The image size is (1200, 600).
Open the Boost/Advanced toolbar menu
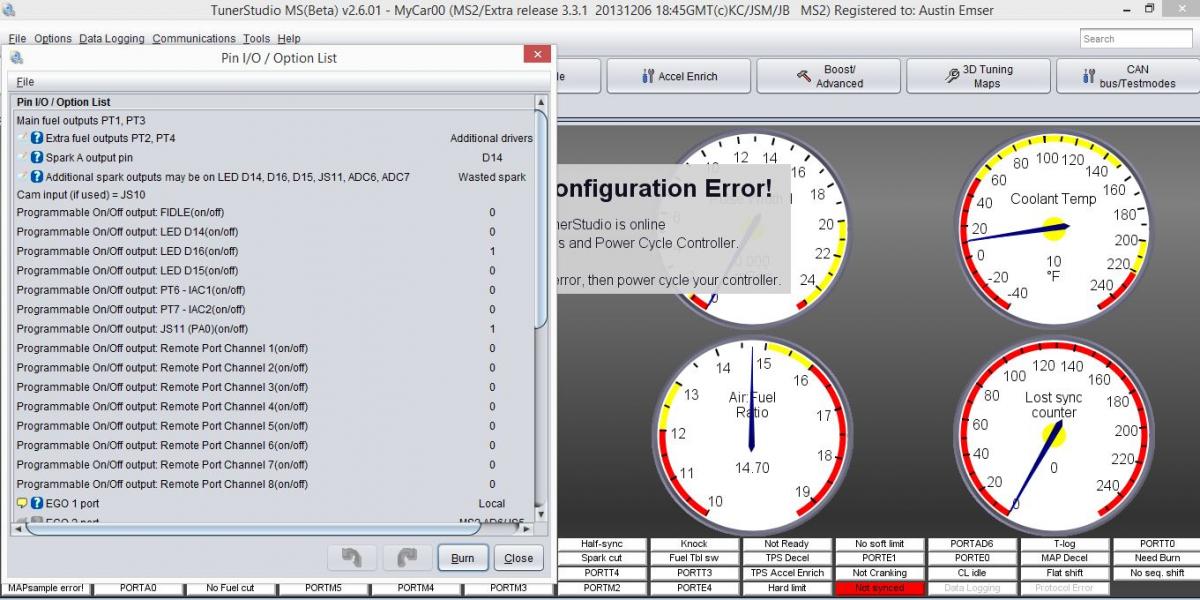click(x=828, y=77)
